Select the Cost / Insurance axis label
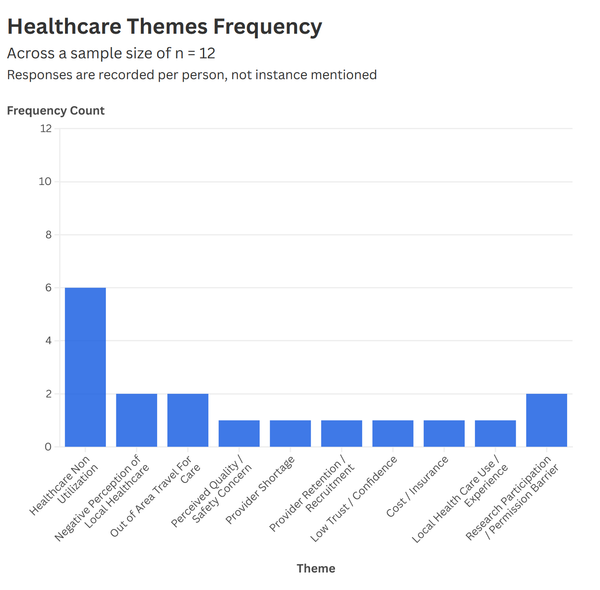Viewport: 600px width, 590px height. (x=417, y=486)
